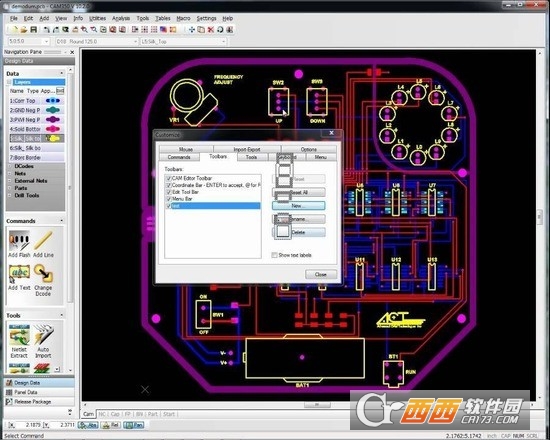Click the Open file toolbar icon
This screenshot has width=550, height=440.
point(24,30)
